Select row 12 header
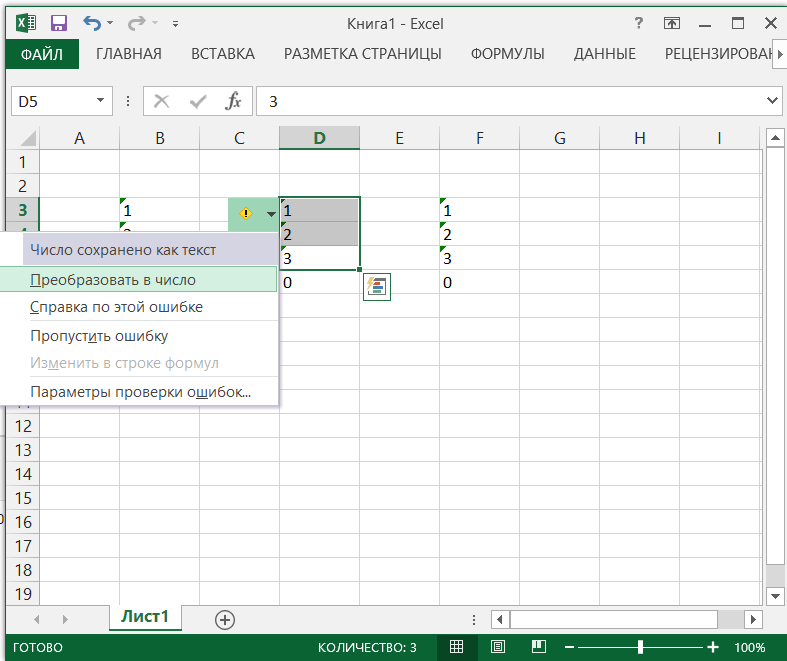The width and height of the screenshot is (787, 661). (23, 426)
